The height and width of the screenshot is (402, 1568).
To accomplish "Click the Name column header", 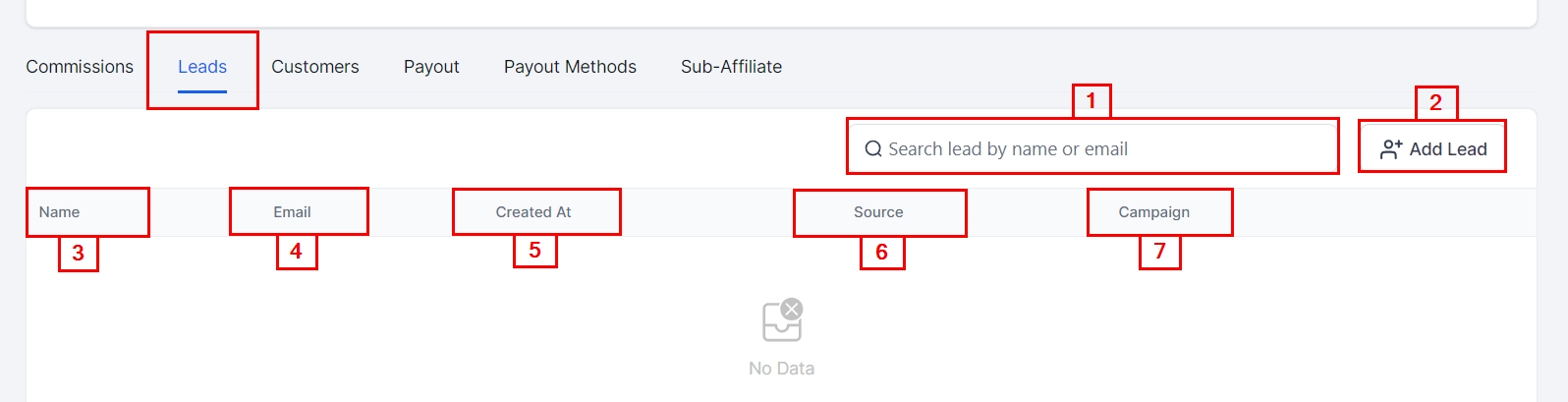I will tap(60, 212).
